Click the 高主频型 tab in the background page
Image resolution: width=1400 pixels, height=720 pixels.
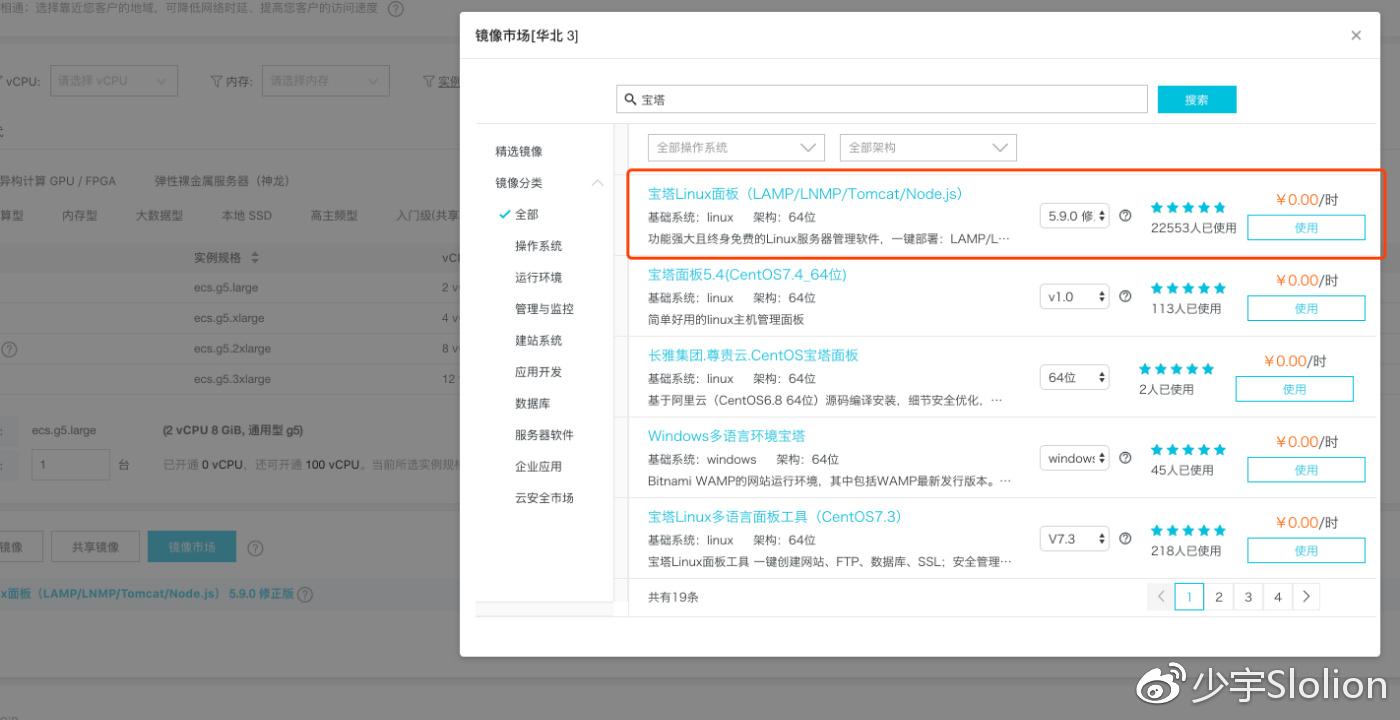(x=335, y=215)
